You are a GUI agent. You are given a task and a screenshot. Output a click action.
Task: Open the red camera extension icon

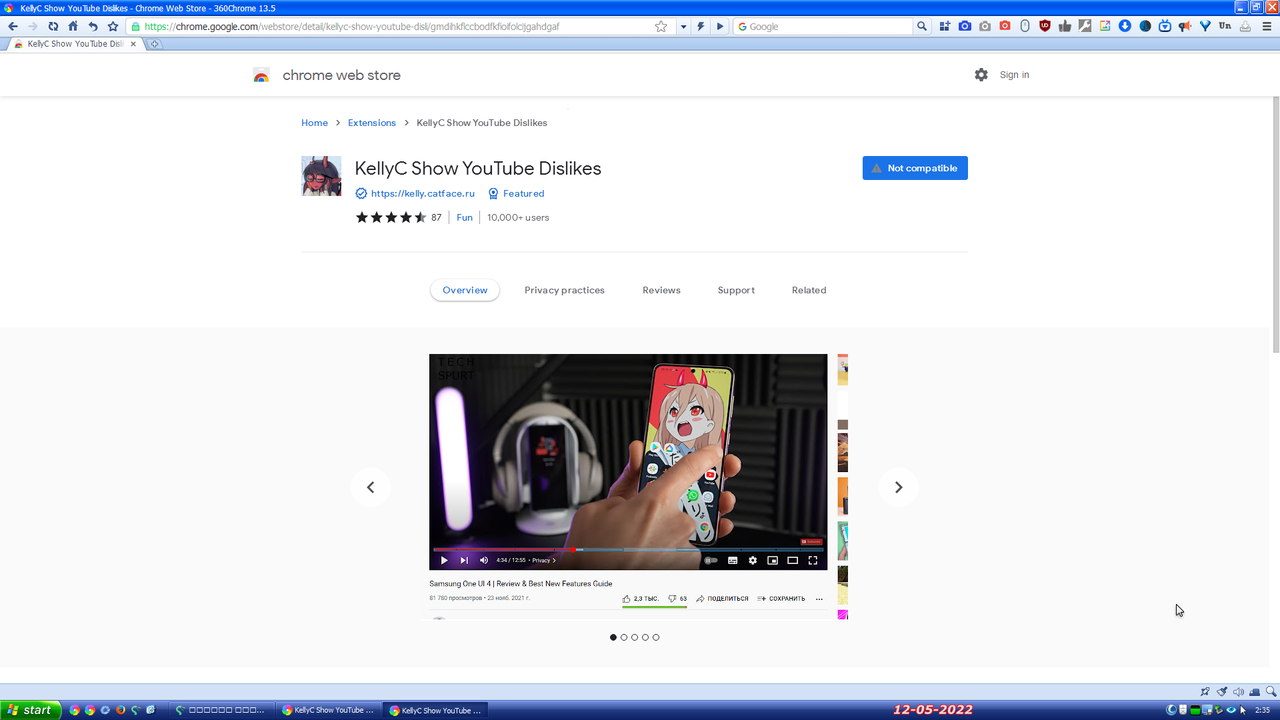pos(1005,26)
